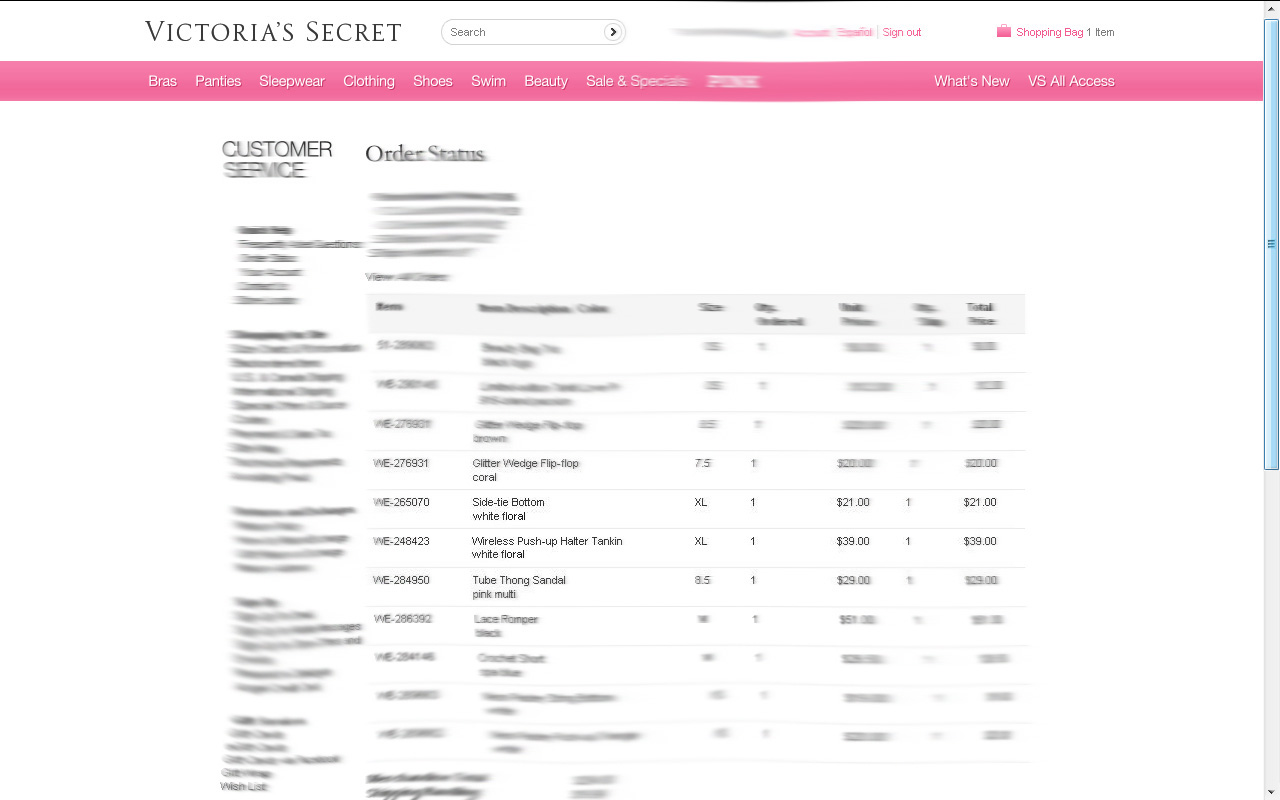Select size XL in Side-tie Bottom row
The image size is (1280, 800).
pos(700,502)
